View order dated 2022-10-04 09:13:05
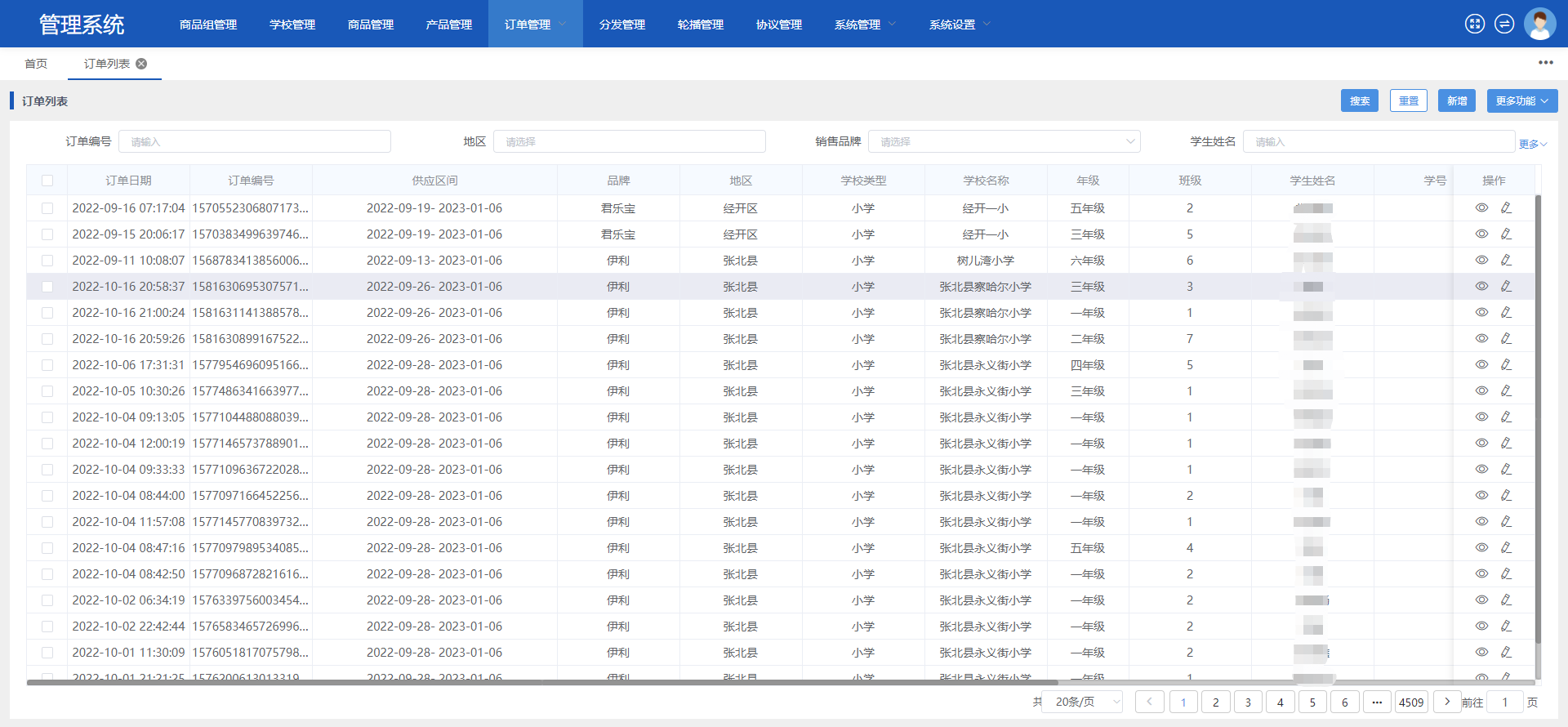Screen dimensions: 1568x727 1481,417
